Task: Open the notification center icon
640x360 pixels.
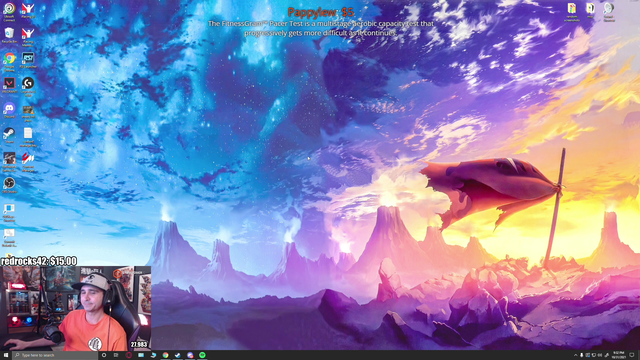Action: [632, 355]
